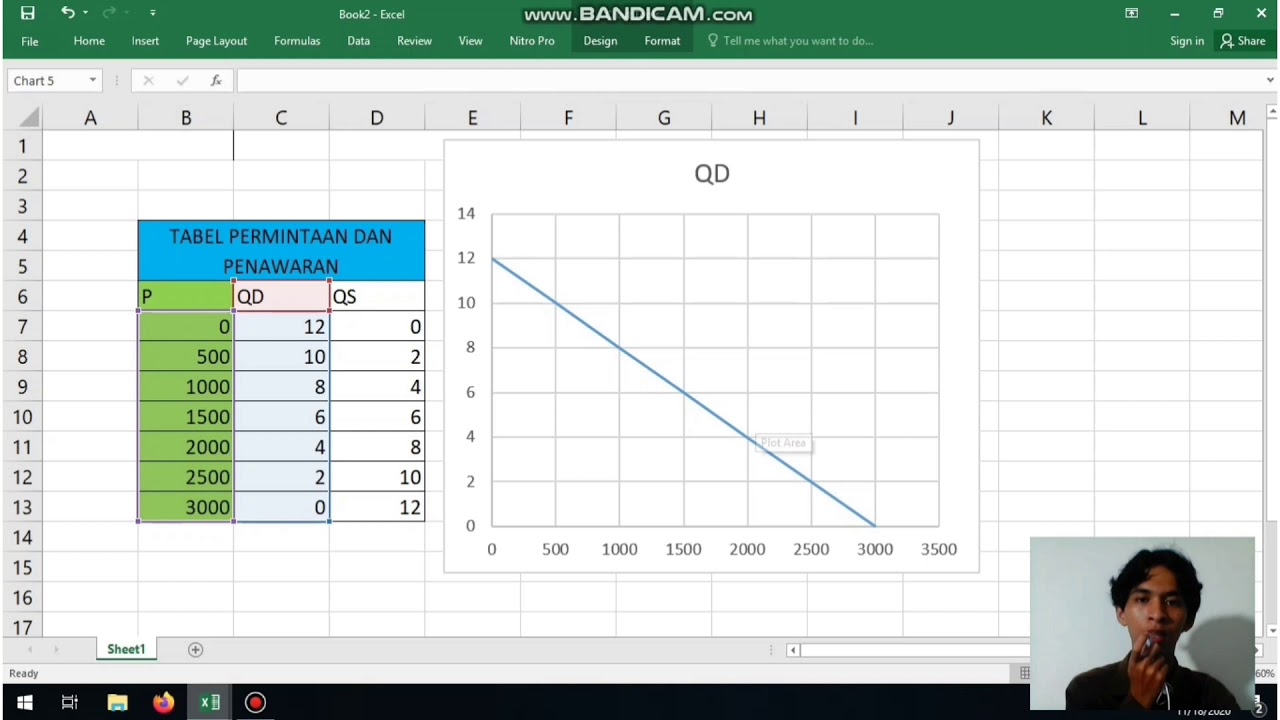Viewport: 1280px width, 720px height.
Task: Click the Select All corner triangle
Action: tap(29, 119)
